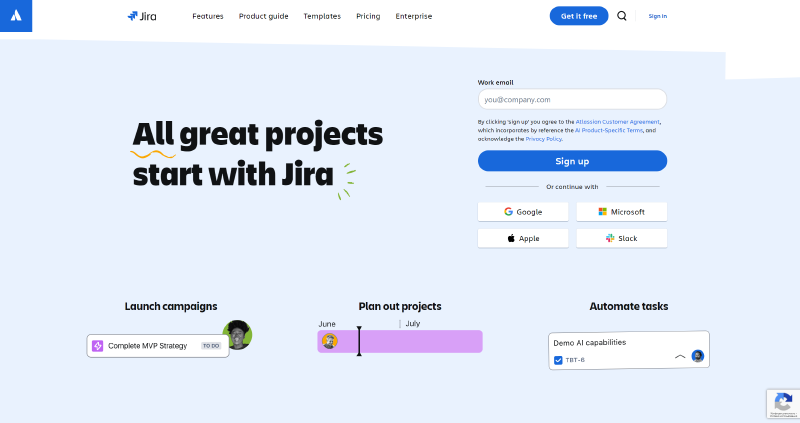Click the Plan out projects heading
The image size is (800, 423).
(399, 306)
